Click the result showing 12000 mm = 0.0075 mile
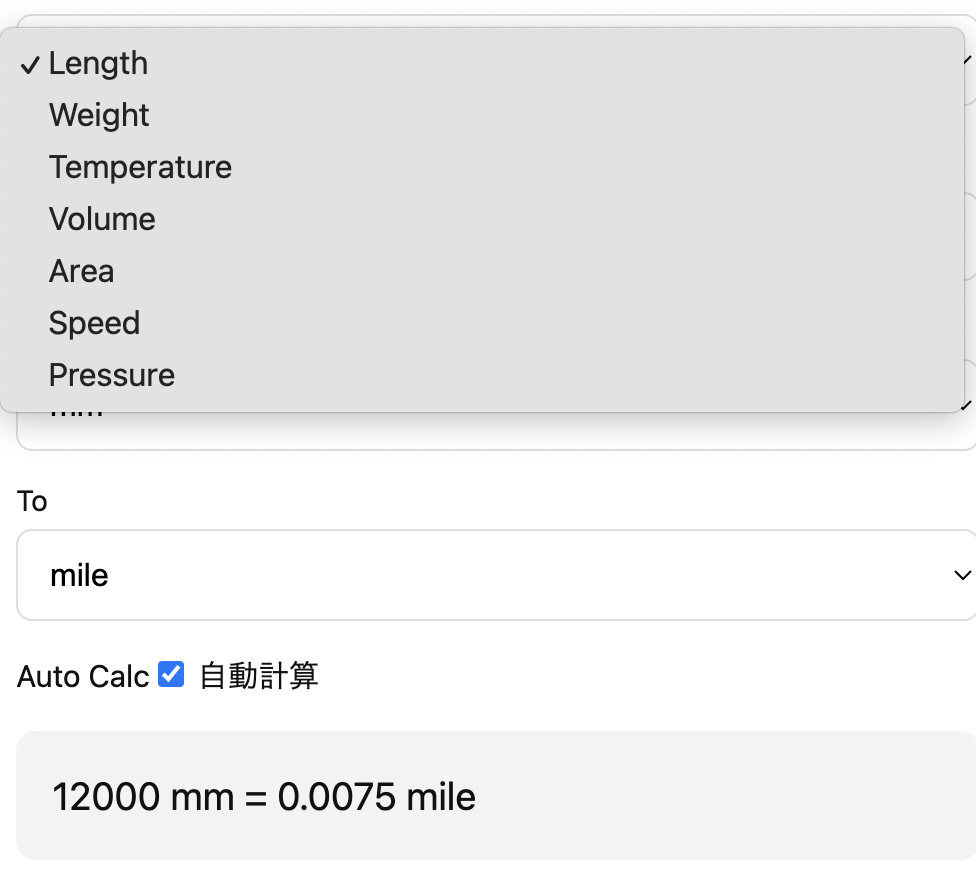This screenshot has height=896, width=976. click(x=264, y=796)
